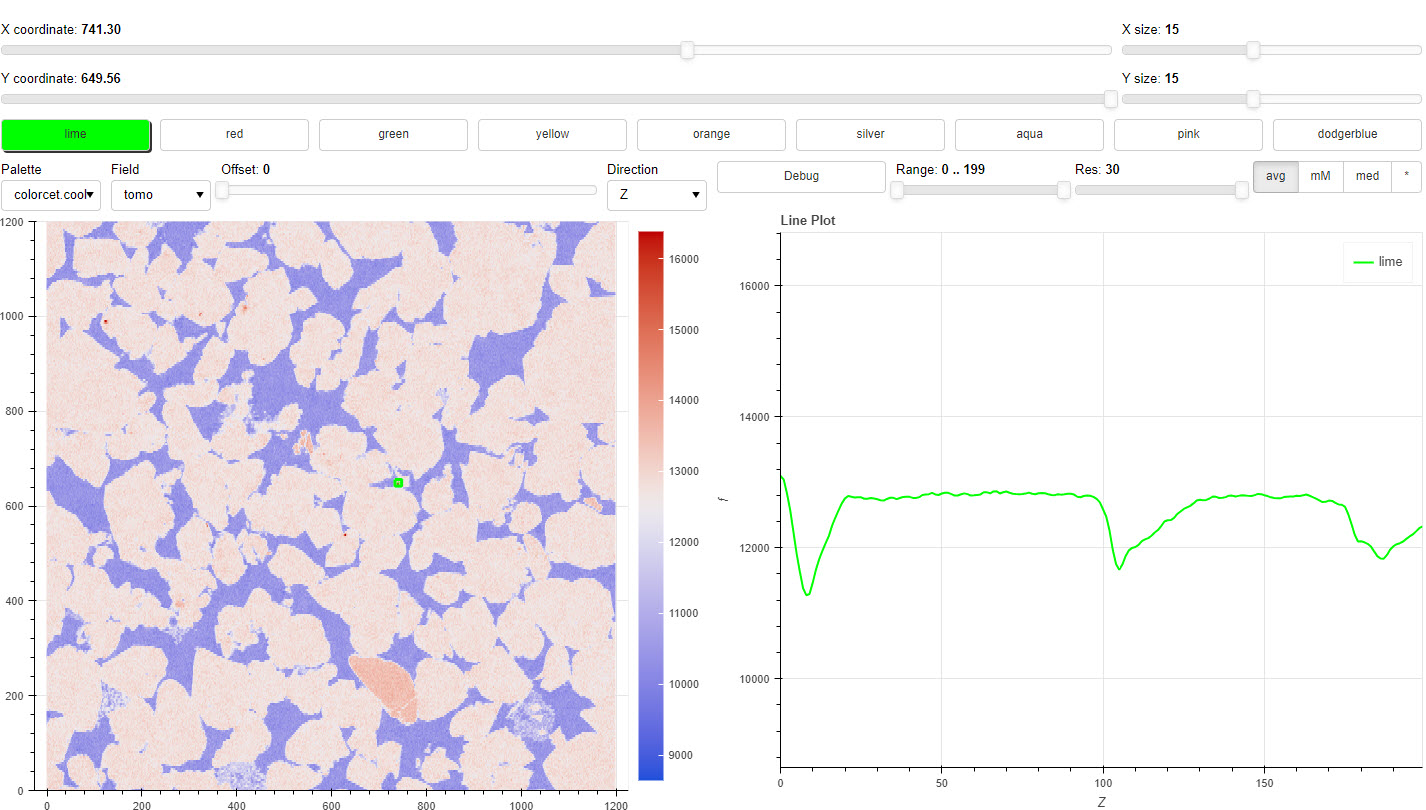Select the dodgerblue color button
1426x810 pixels.
point(1347,134)
